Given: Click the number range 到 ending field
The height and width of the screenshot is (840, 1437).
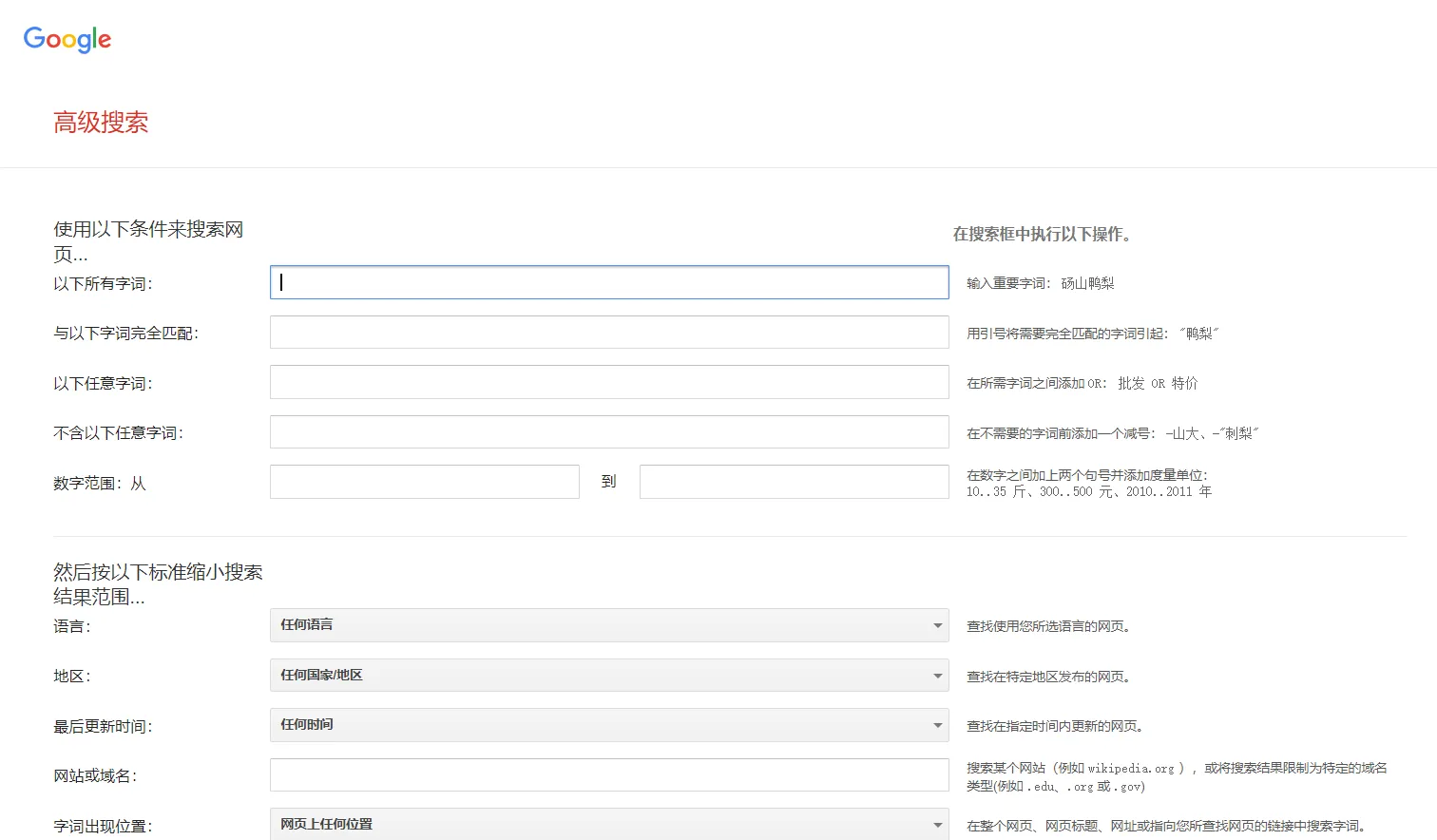Looking at the screenshot, I should (x=795, y=482).
